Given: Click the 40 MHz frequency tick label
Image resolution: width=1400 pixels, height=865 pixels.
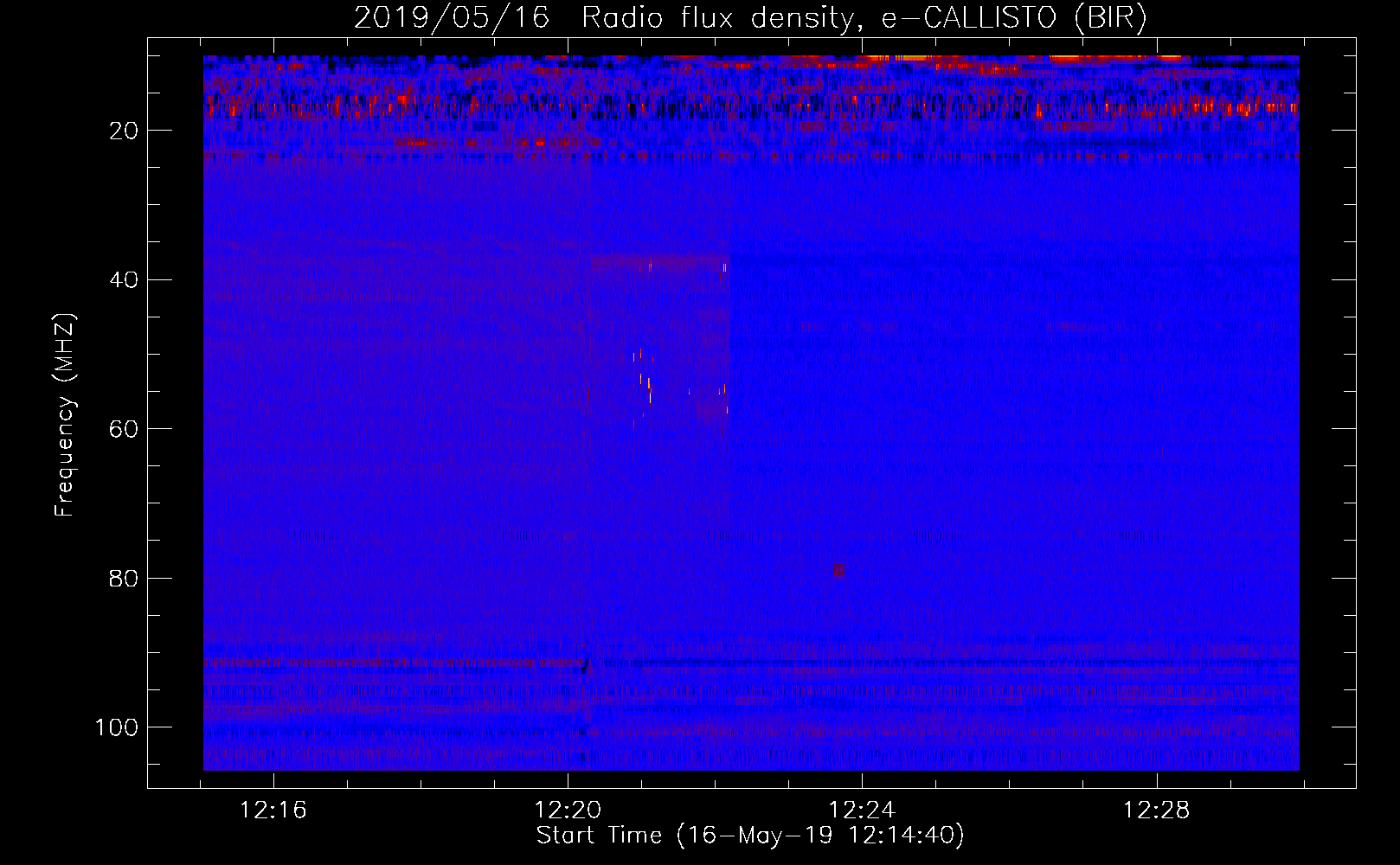Looking at the screenshot, I should [124, 280].
